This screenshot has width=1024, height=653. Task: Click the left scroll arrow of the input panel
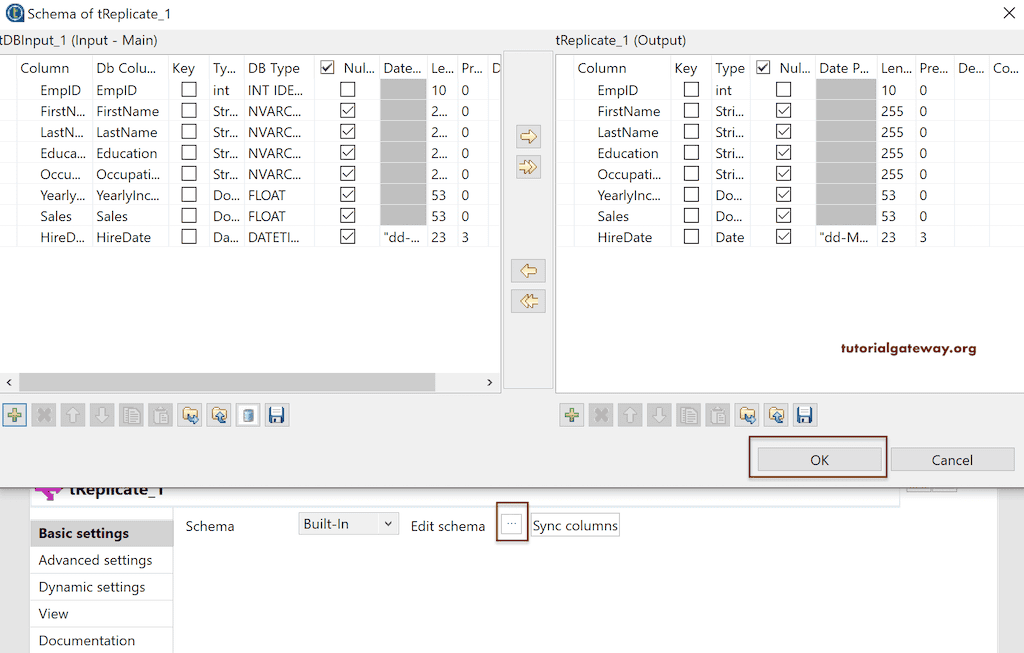8,382
